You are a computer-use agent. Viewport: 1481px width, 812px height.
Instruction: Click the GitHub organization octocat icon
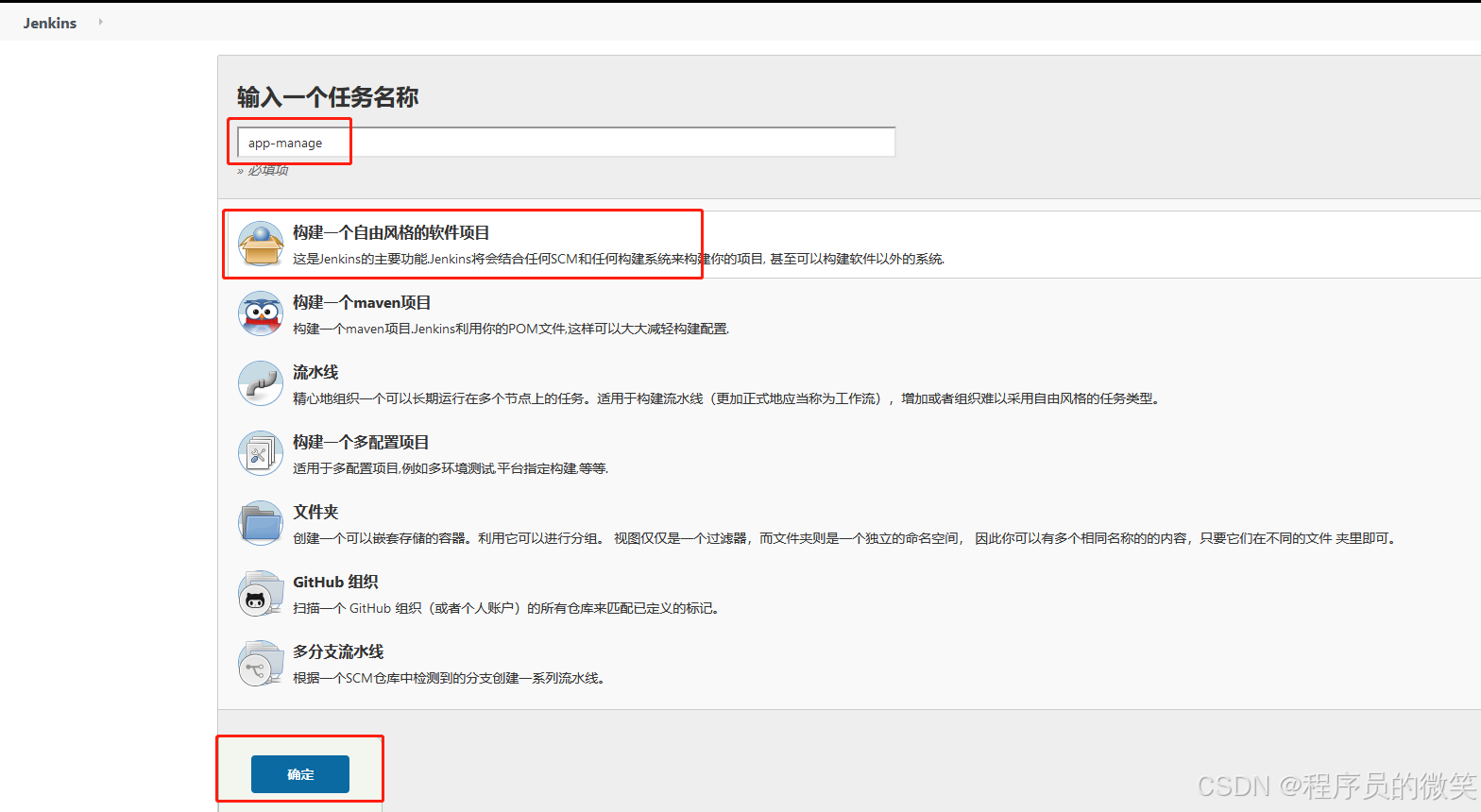coord(261,594)
